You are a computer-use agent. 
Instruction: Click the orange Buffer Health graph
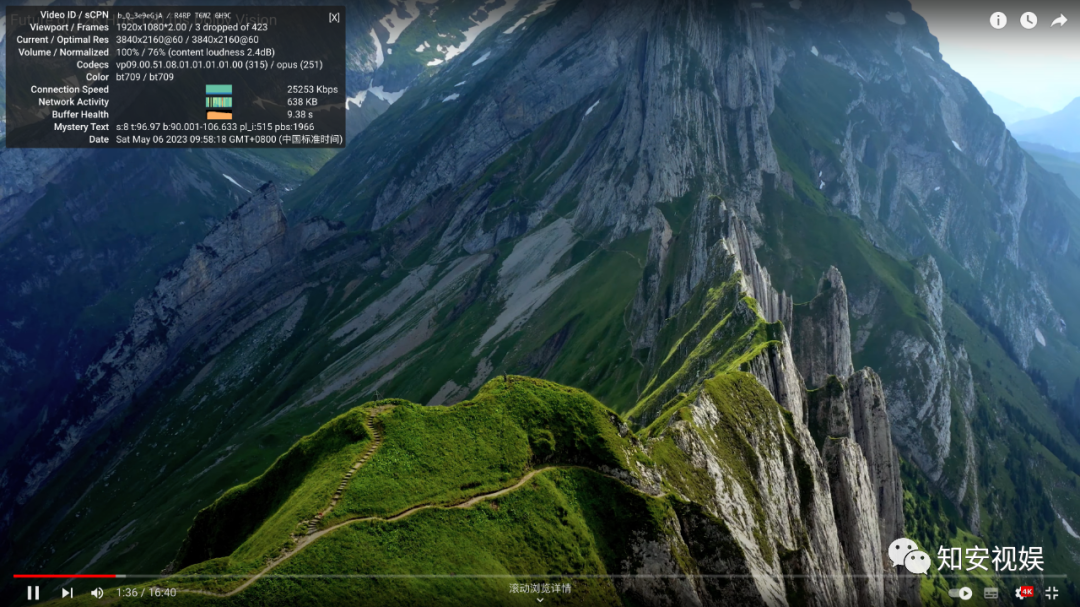219,114
